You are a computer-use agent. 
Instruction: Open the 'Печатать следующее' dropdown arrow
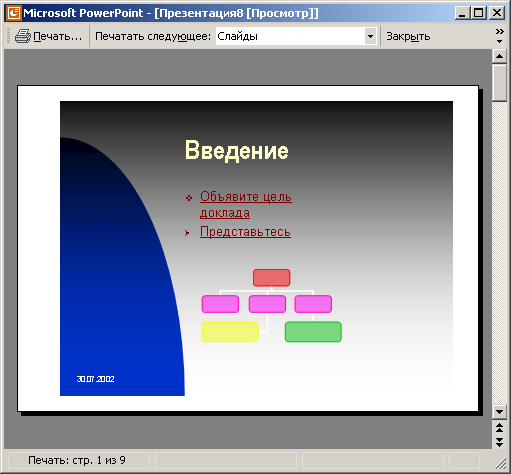tap(370, 36)
